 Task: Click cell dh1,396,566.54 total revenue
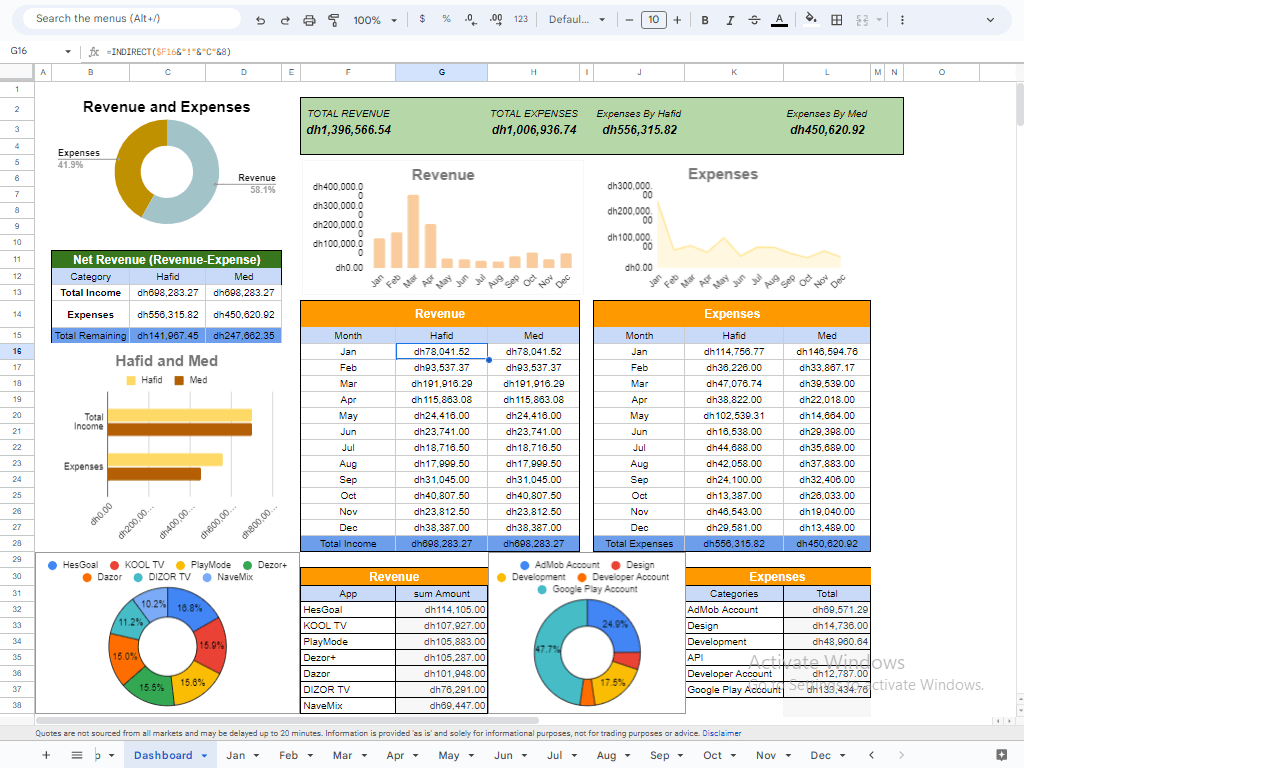point(349,130)
